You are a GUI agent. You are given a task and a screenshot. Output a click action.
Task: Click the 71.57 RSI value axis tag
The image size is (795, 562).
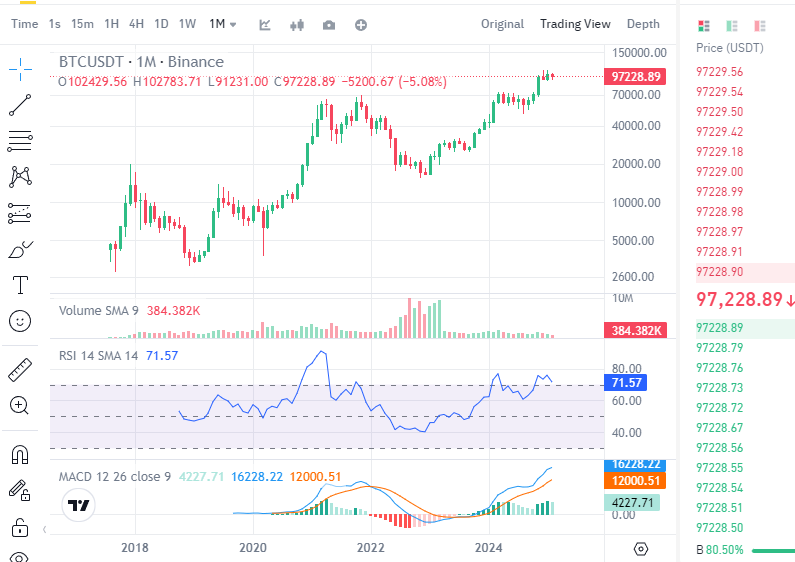[x=626, y=382]
